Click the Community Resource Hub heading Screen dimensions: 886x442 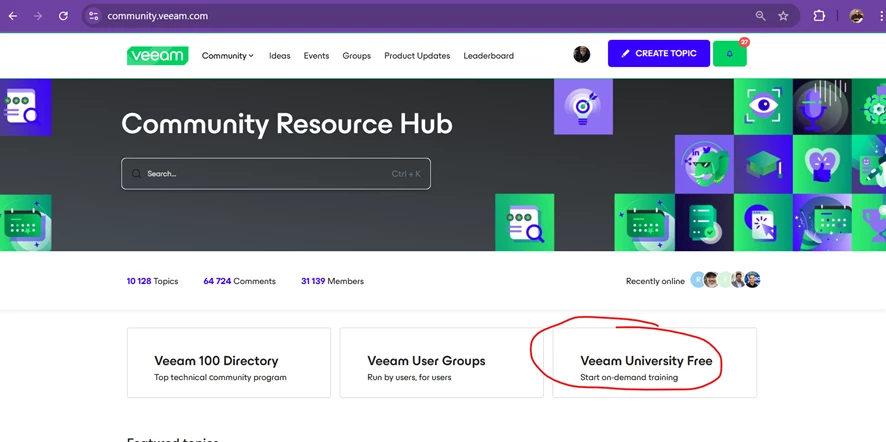tap(287, 124)
